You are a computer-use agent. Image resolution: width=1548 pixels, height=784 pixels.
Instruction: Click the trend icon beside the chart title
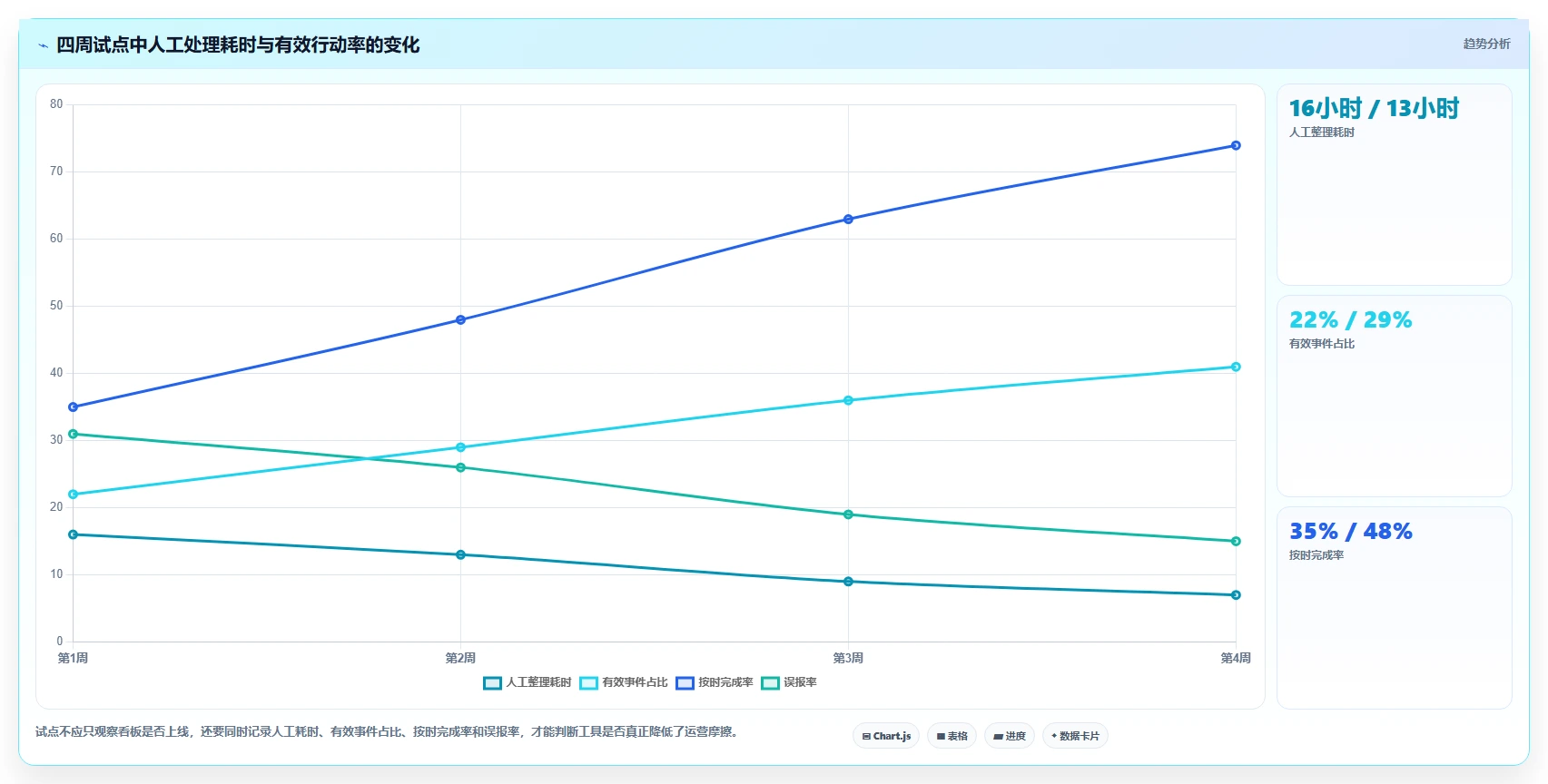43,45
